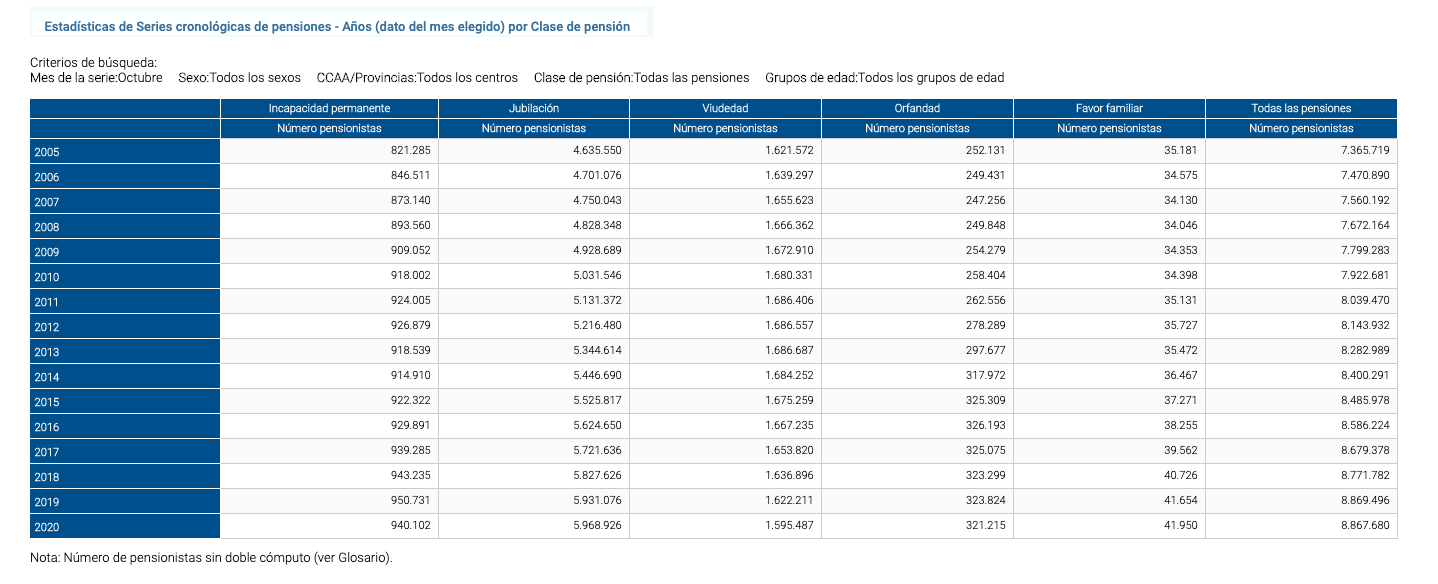Click the Criterios de búsqueda label
Screen dimensions: 1438x584
(x=94, y=62)
